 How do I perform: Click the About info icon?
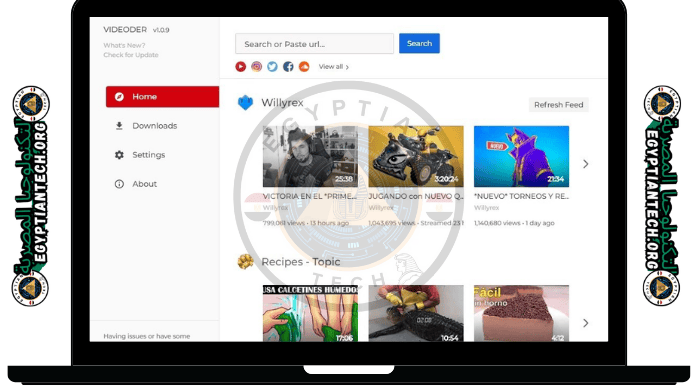119,184
